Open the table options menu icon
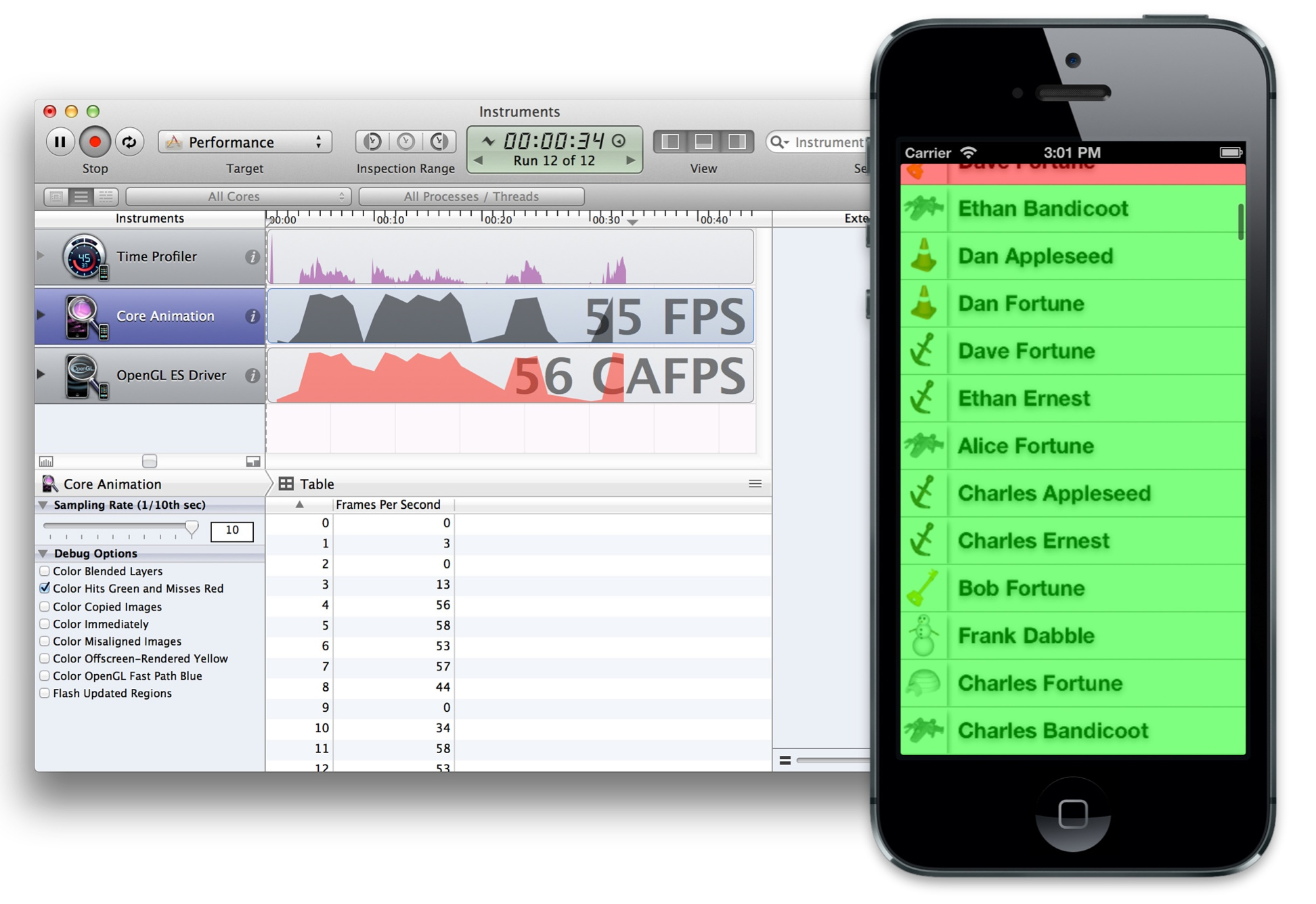The height and width of the screenshot is (904, 1316). point(755,484)
